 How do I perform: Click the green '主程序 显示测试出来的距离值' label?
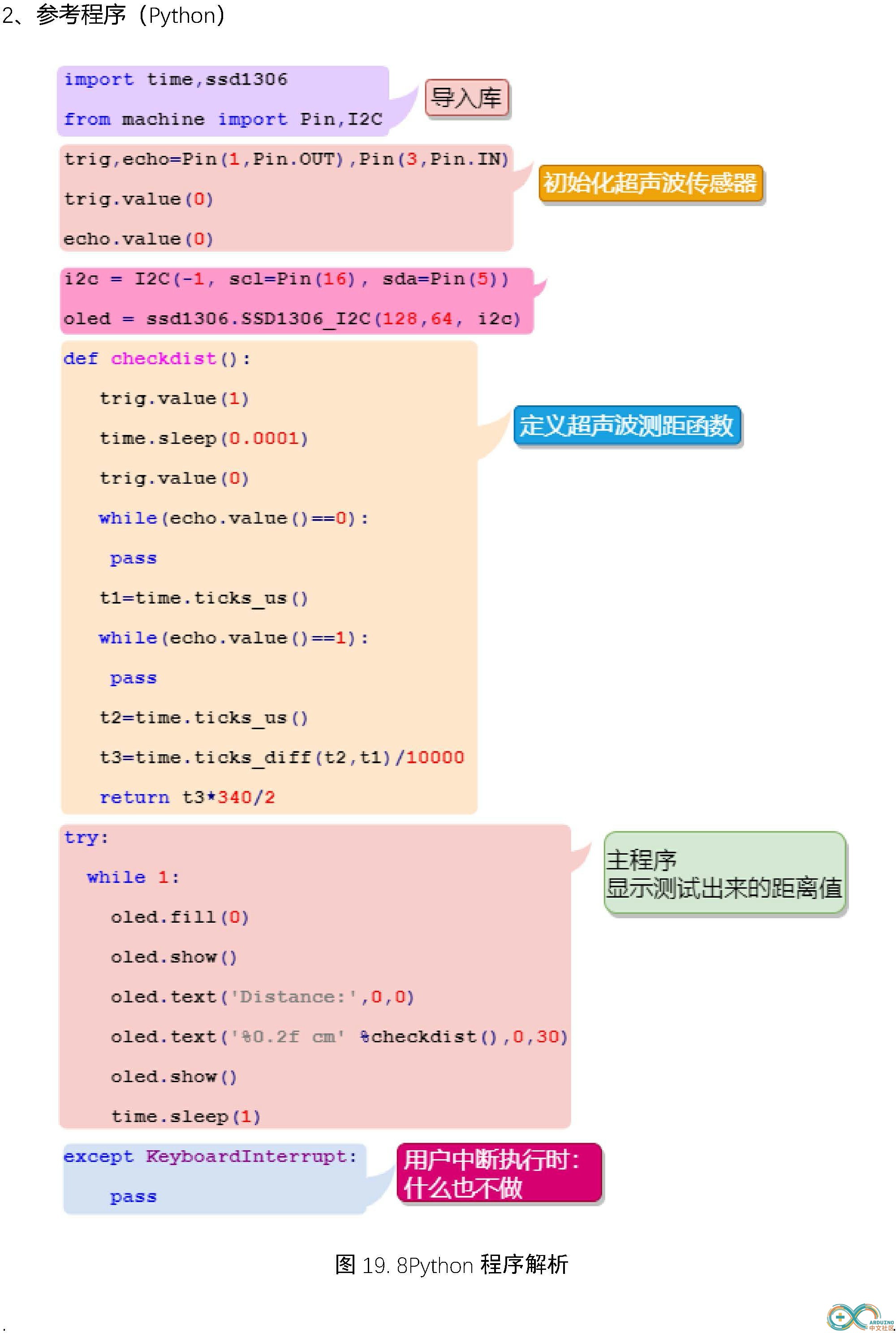pos(724,873)
